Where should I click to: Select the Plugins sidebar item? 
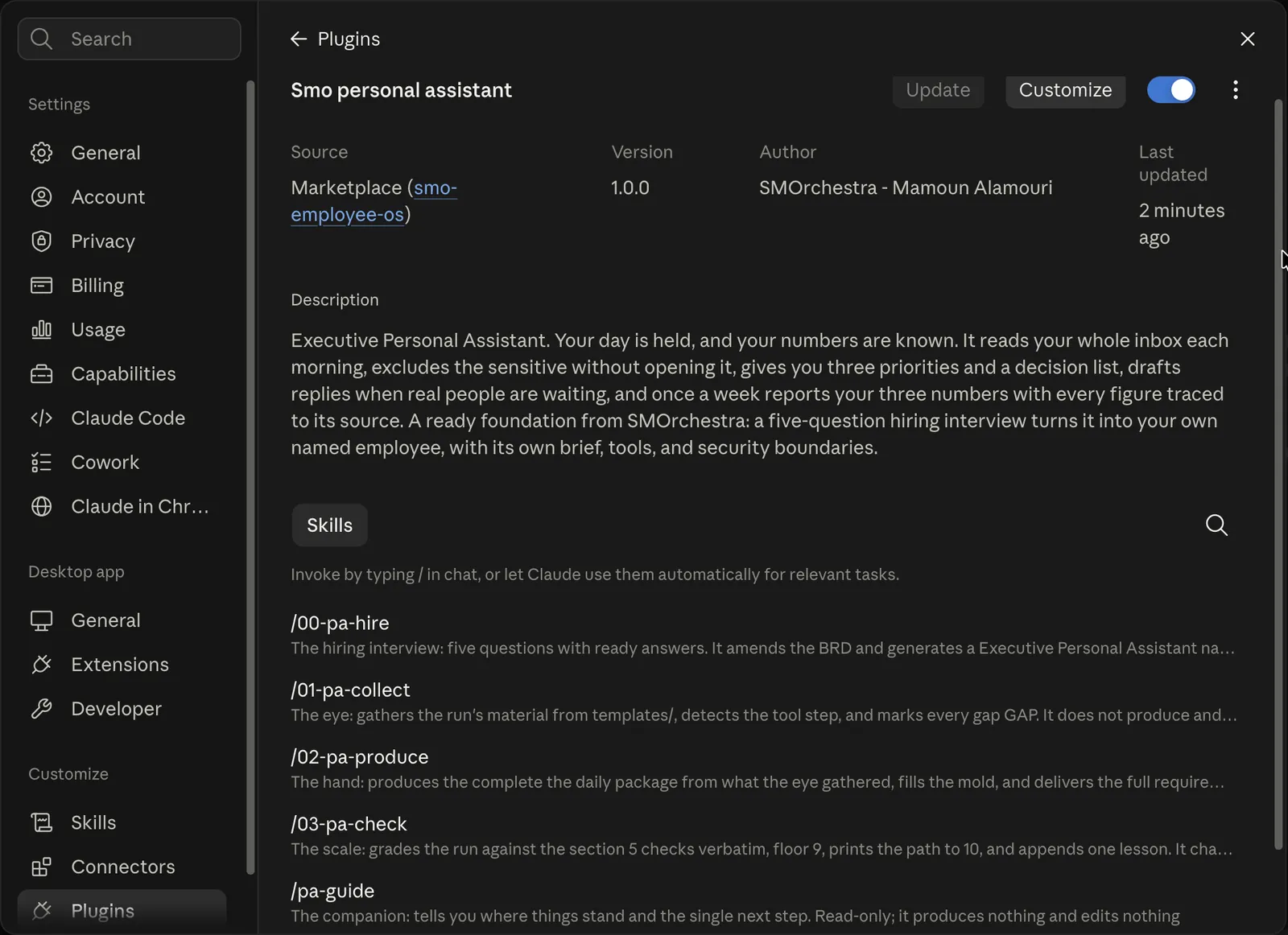coord(122,911)
